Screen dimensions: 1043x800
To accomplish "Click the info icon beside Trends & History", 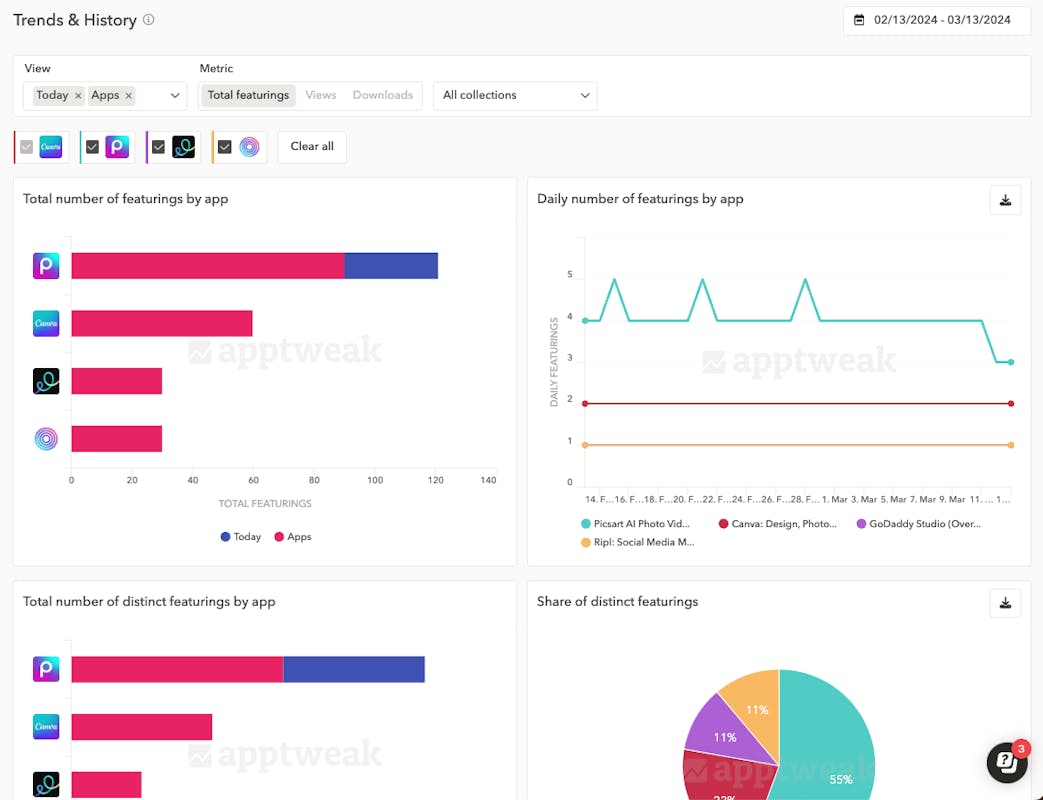I will [149, 20].
